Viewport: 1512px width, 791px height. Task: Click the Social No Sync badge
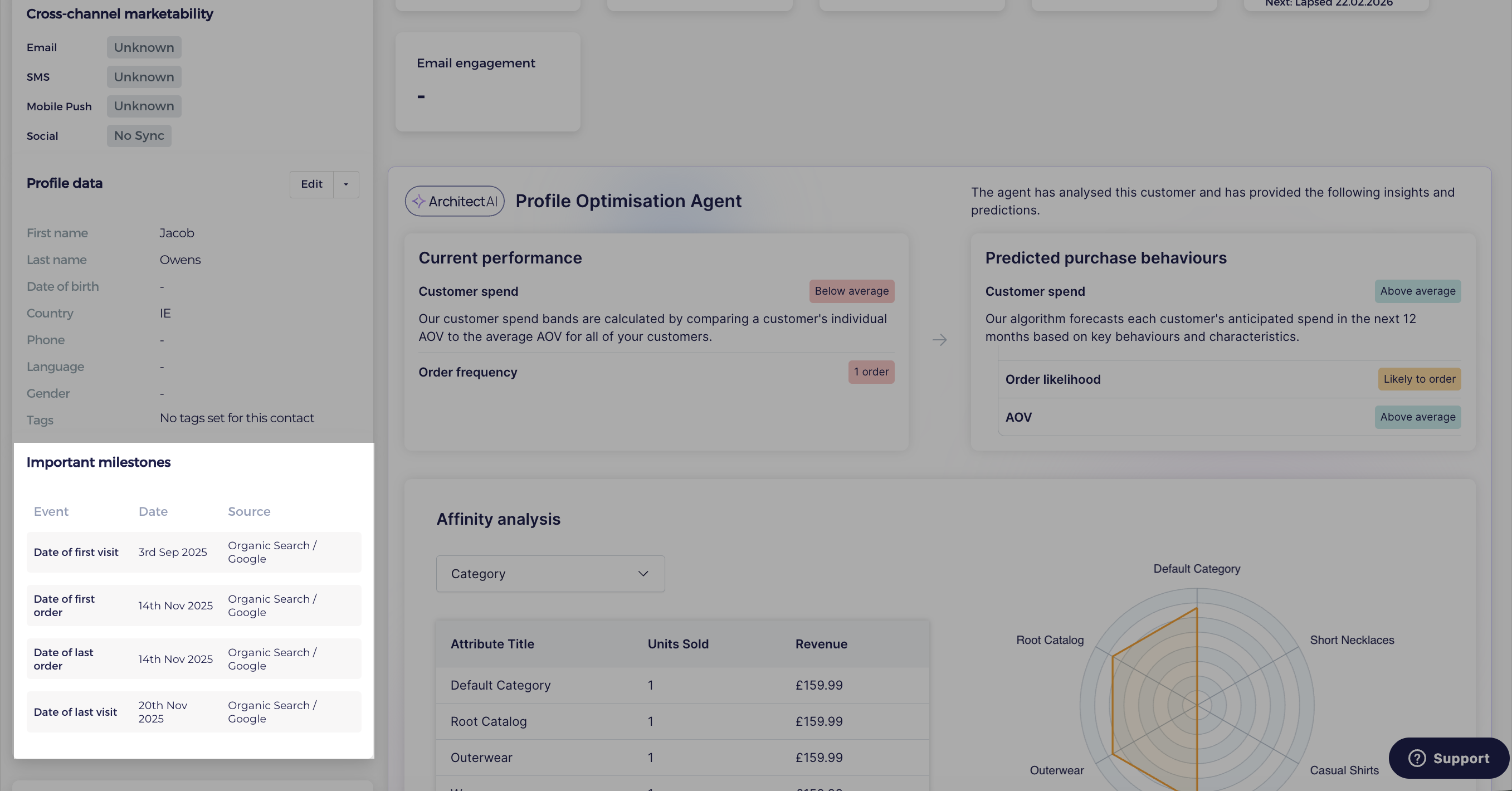(139, 135)
